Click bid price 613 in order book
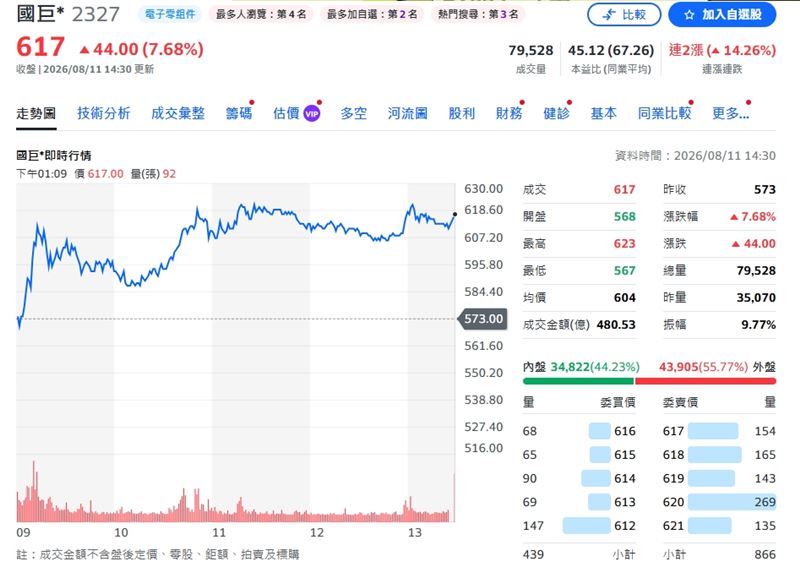The width and height of the screenshot is (800, 572). (x=625, y=502)
